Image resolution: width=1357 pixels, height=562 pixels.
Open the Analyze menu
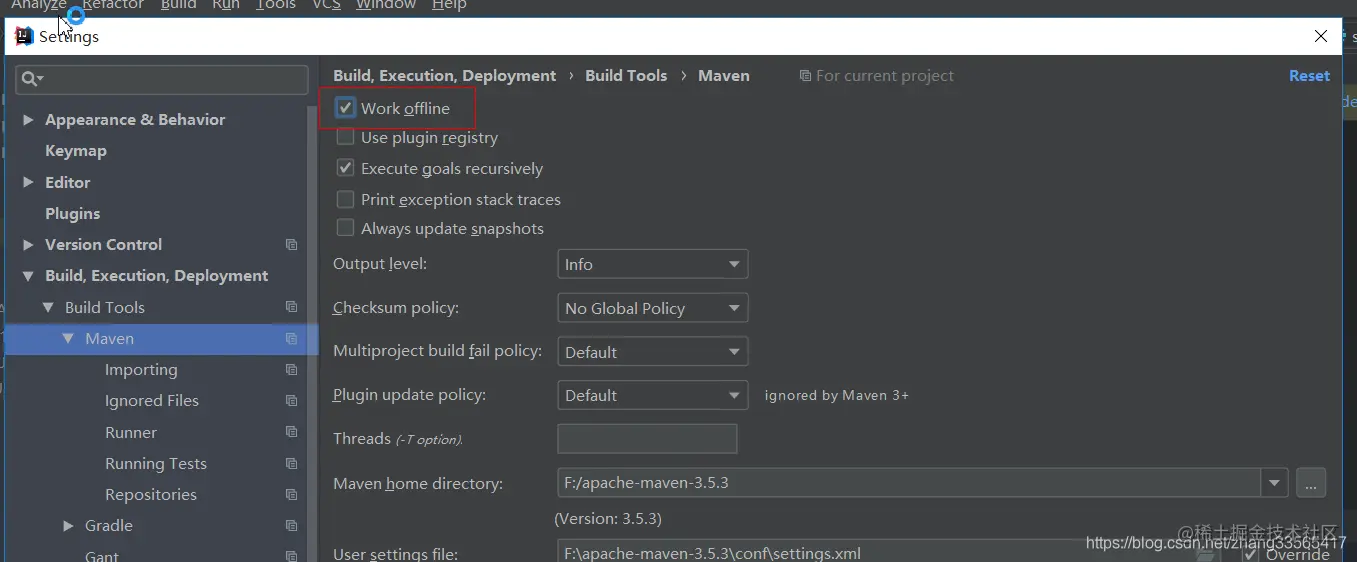coord(39,5)
